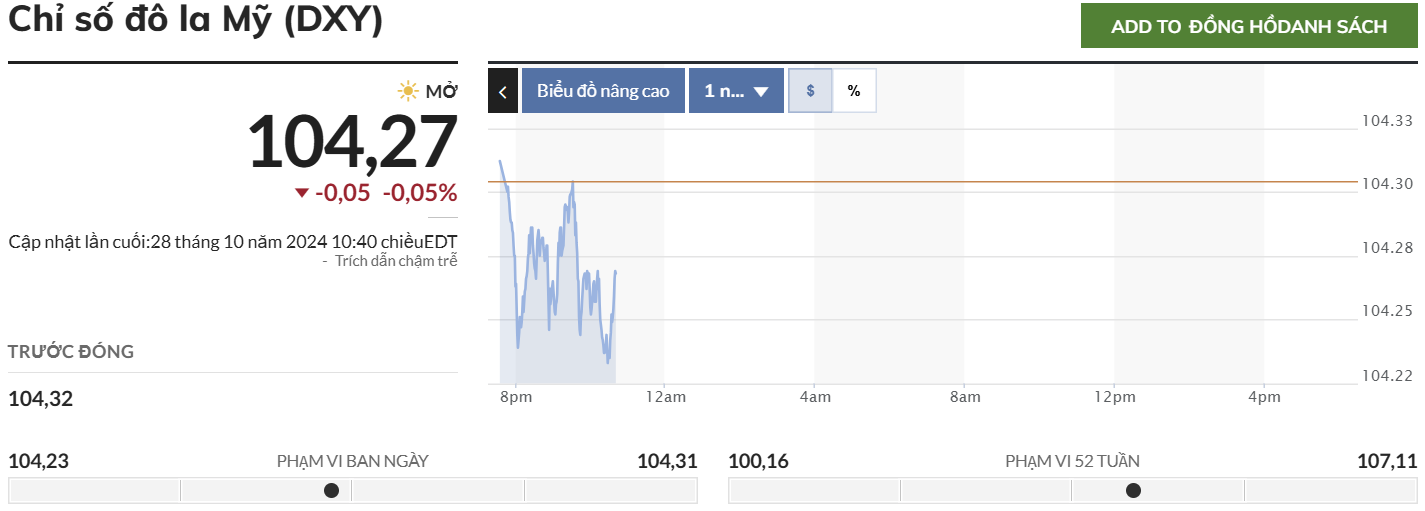Open the "1 n..." time range dropdown

[736, 91]
